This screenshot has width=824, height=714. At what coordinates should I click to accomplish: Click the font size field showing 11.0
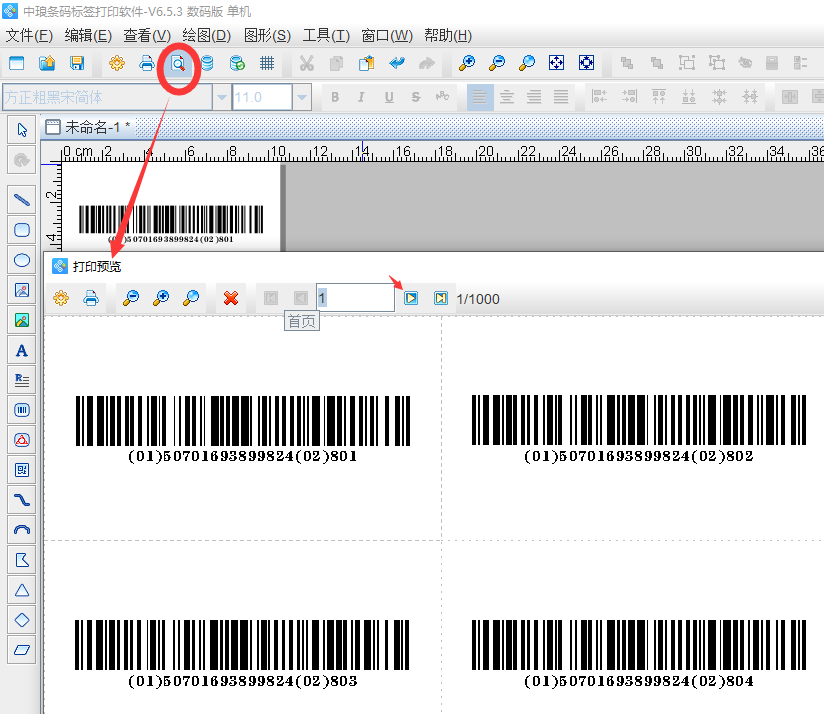pos(262,97)
